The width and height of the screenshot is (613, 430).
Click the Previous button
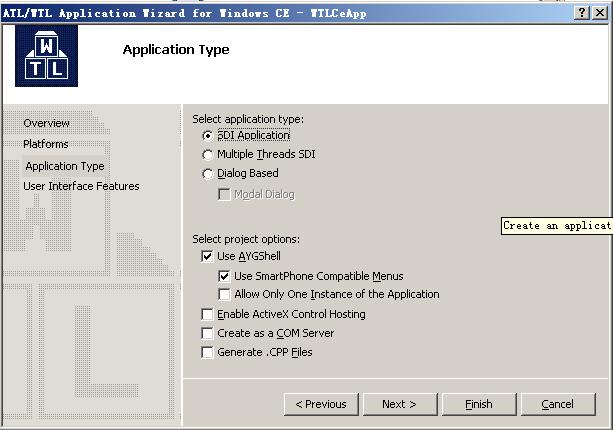[x=321, y=404]
